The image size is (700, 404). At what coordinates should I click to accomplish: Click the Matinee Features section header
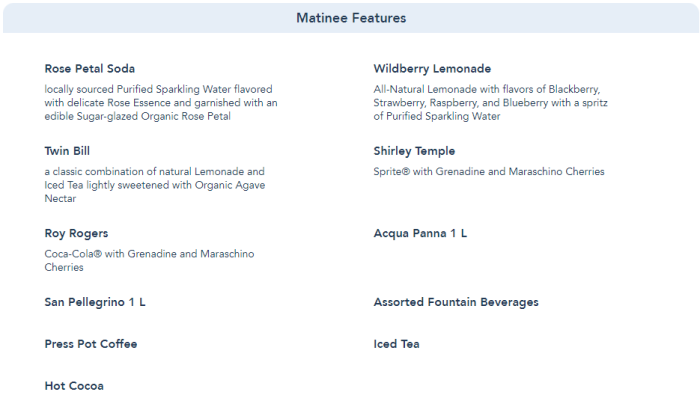pyautogui.click(x=350, y=18)
